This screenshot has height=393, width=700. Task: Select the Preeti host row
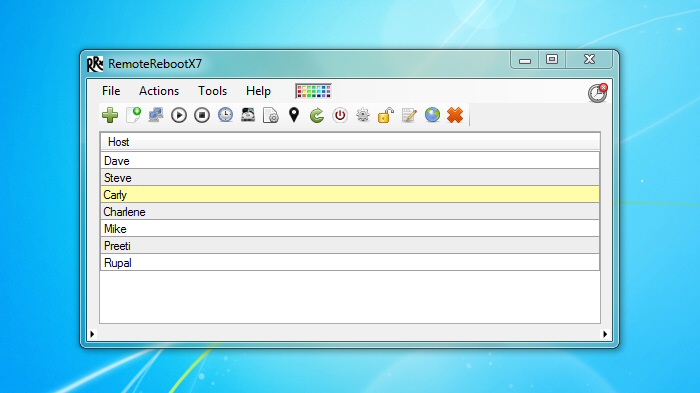click(350, 245)
